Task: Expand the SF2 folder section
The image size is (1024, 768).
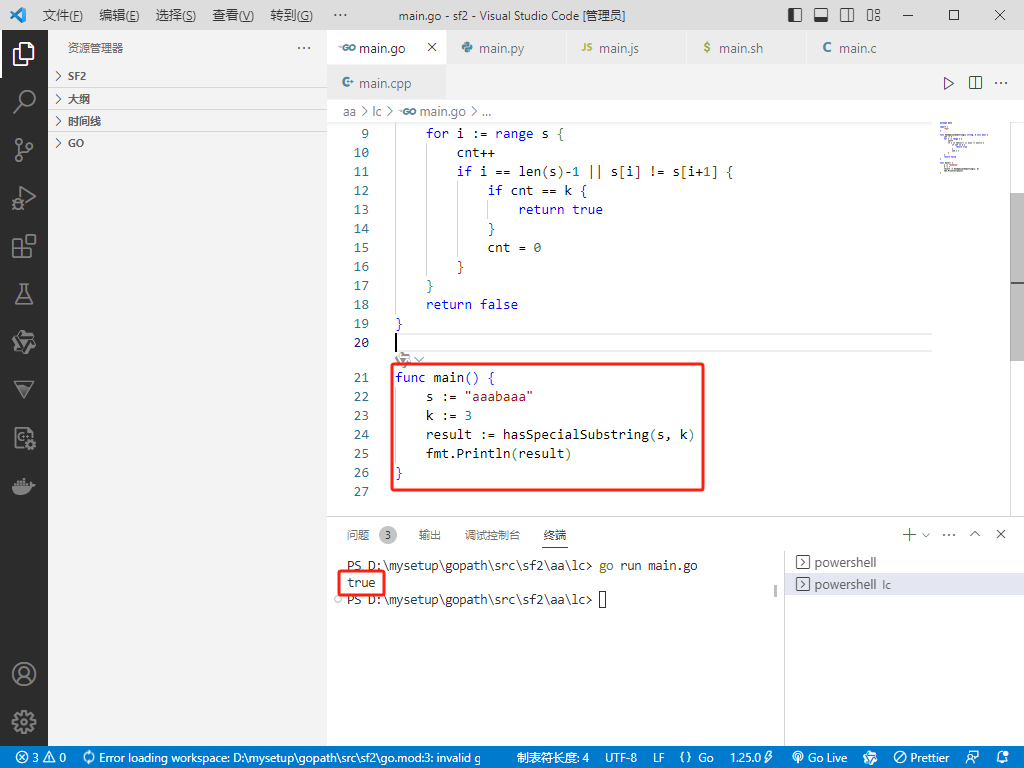Action: 187,76
